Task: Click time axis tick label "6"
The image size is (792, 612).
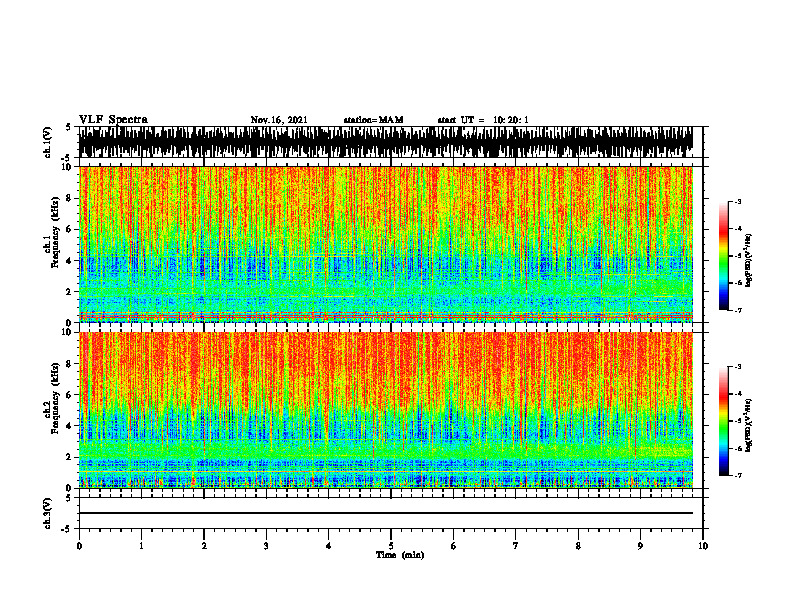Action: pos(453,546)
